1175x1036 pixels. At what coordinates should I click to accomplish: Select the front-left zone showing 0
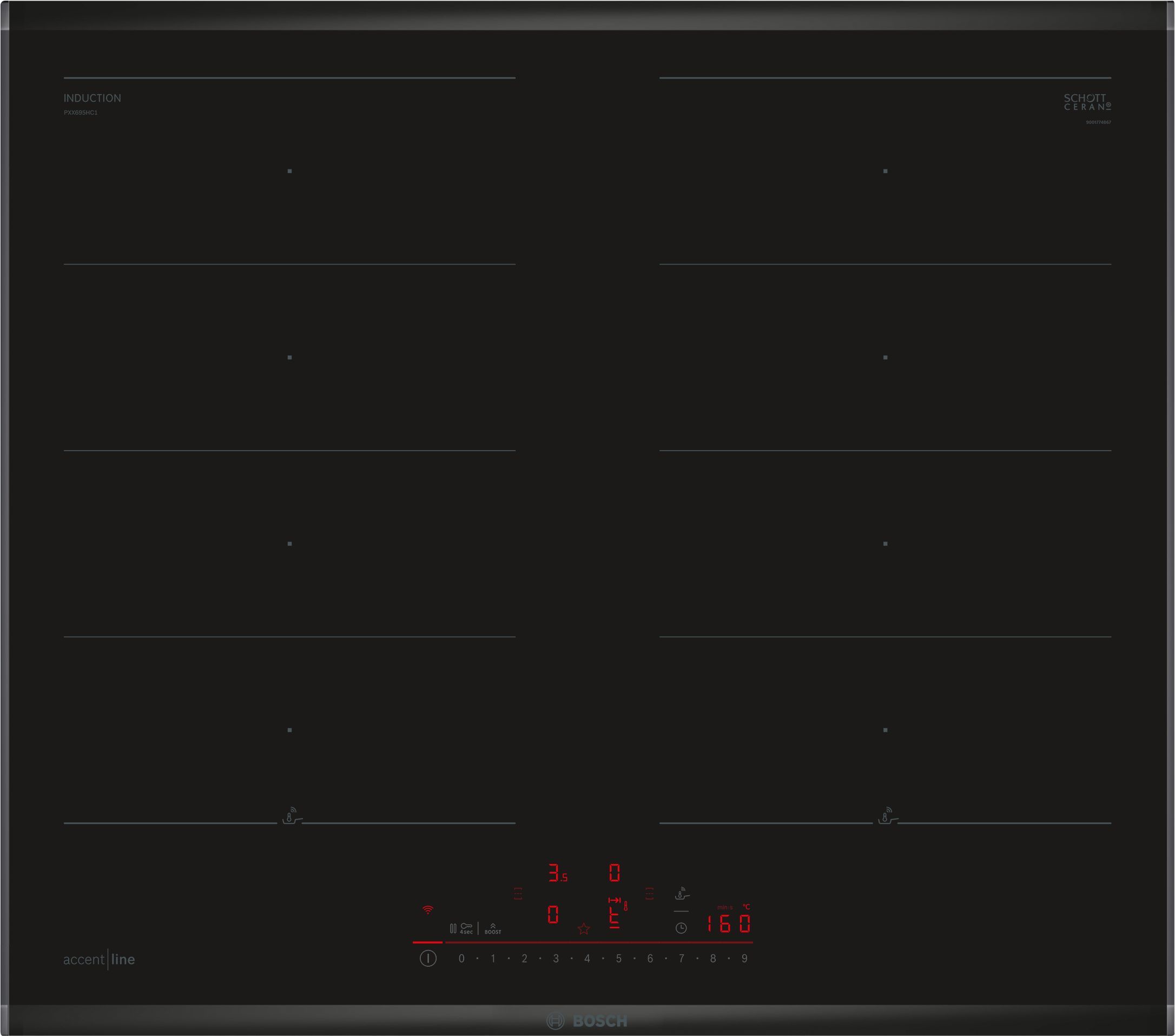point(553,914)
